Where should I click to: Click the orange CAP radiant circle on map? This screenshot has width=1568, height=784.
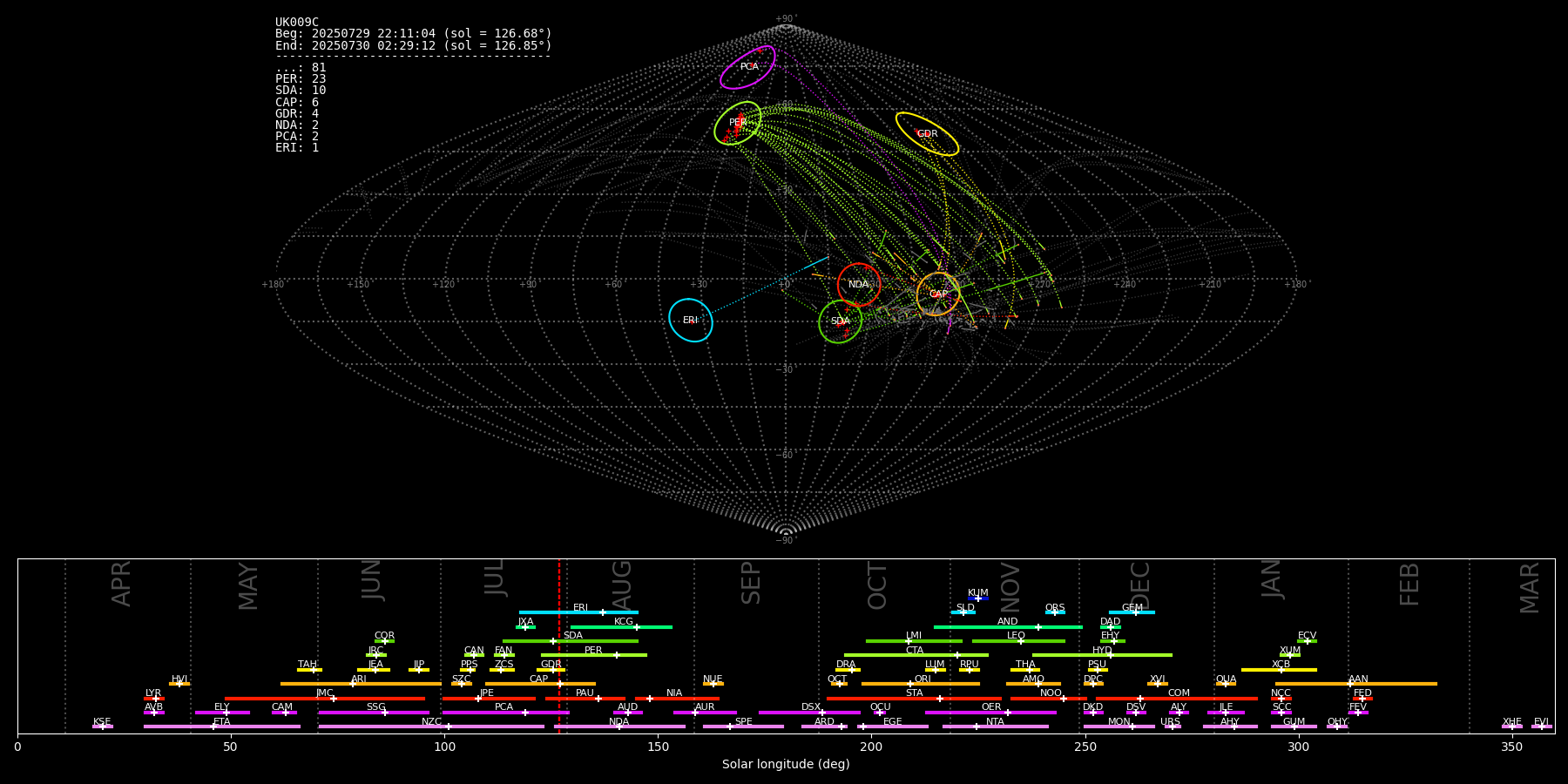pyautogui.click(x=938, y=294)
